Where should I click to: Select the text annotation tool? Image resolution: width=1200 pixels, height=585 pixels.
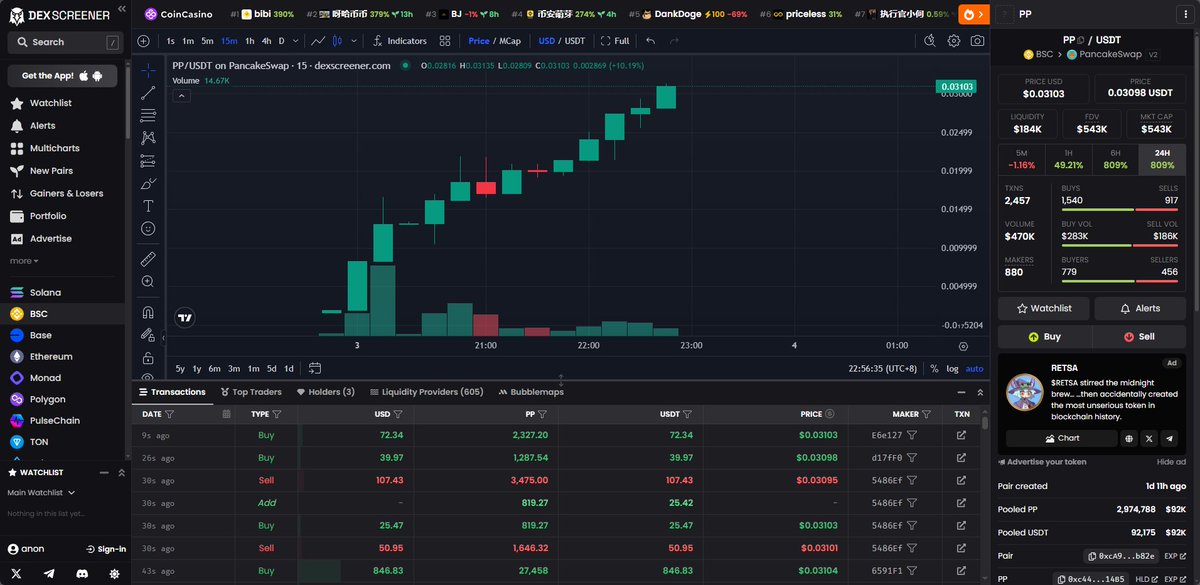pos(148,206)
